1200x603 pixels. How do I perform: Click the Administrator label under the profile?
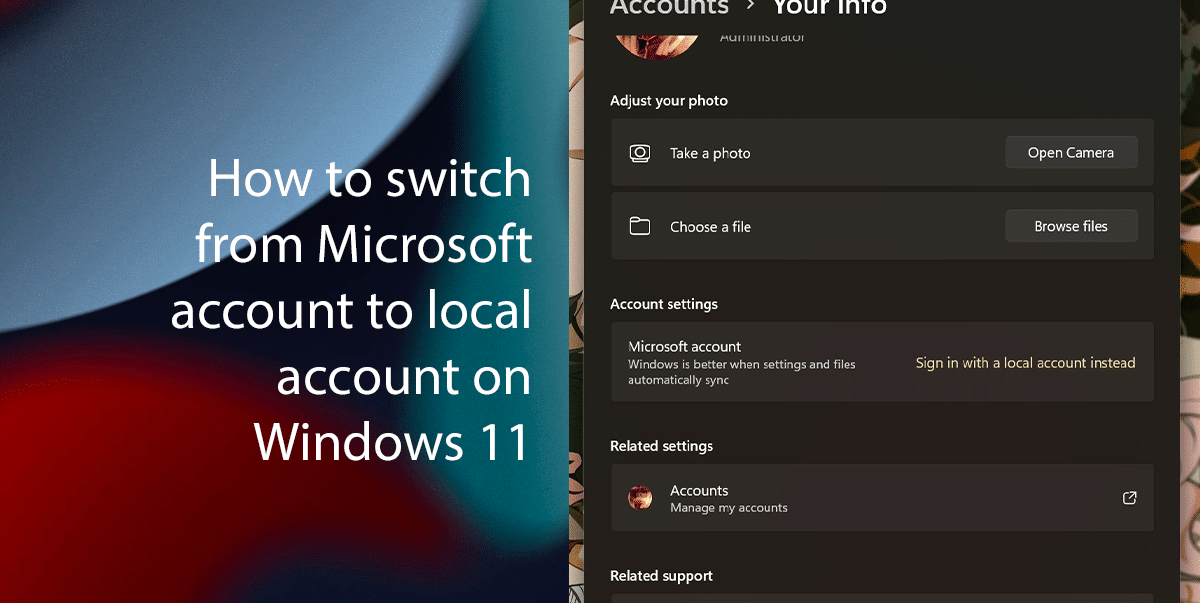tap(762, 38)
